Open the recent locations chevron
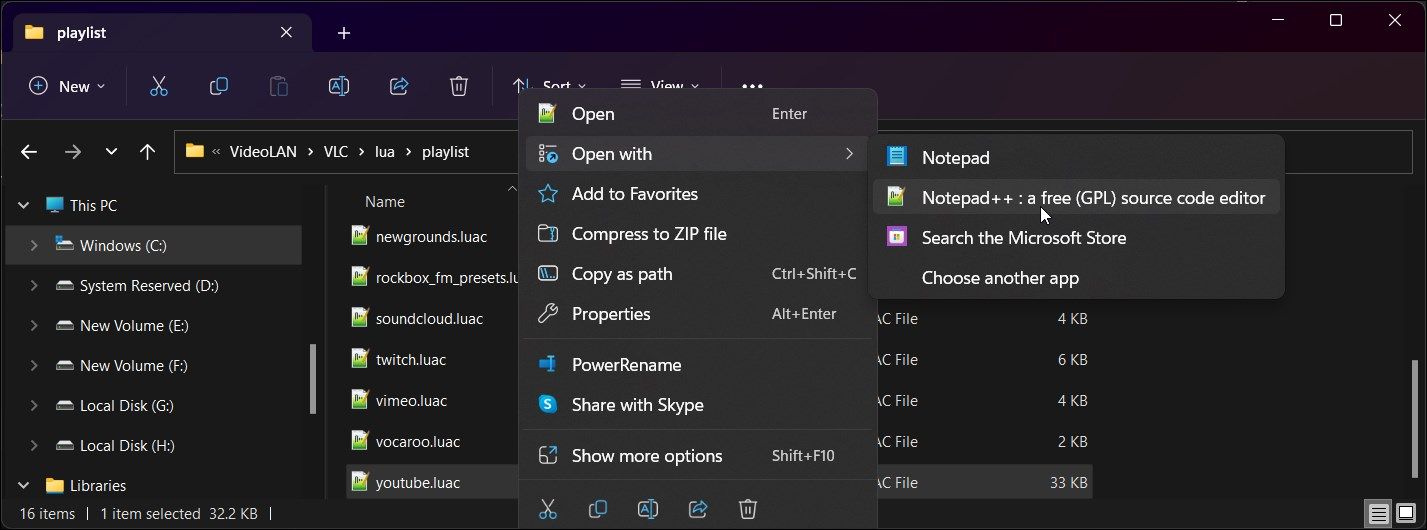1427x530 pixels. (x=111, y=152)
